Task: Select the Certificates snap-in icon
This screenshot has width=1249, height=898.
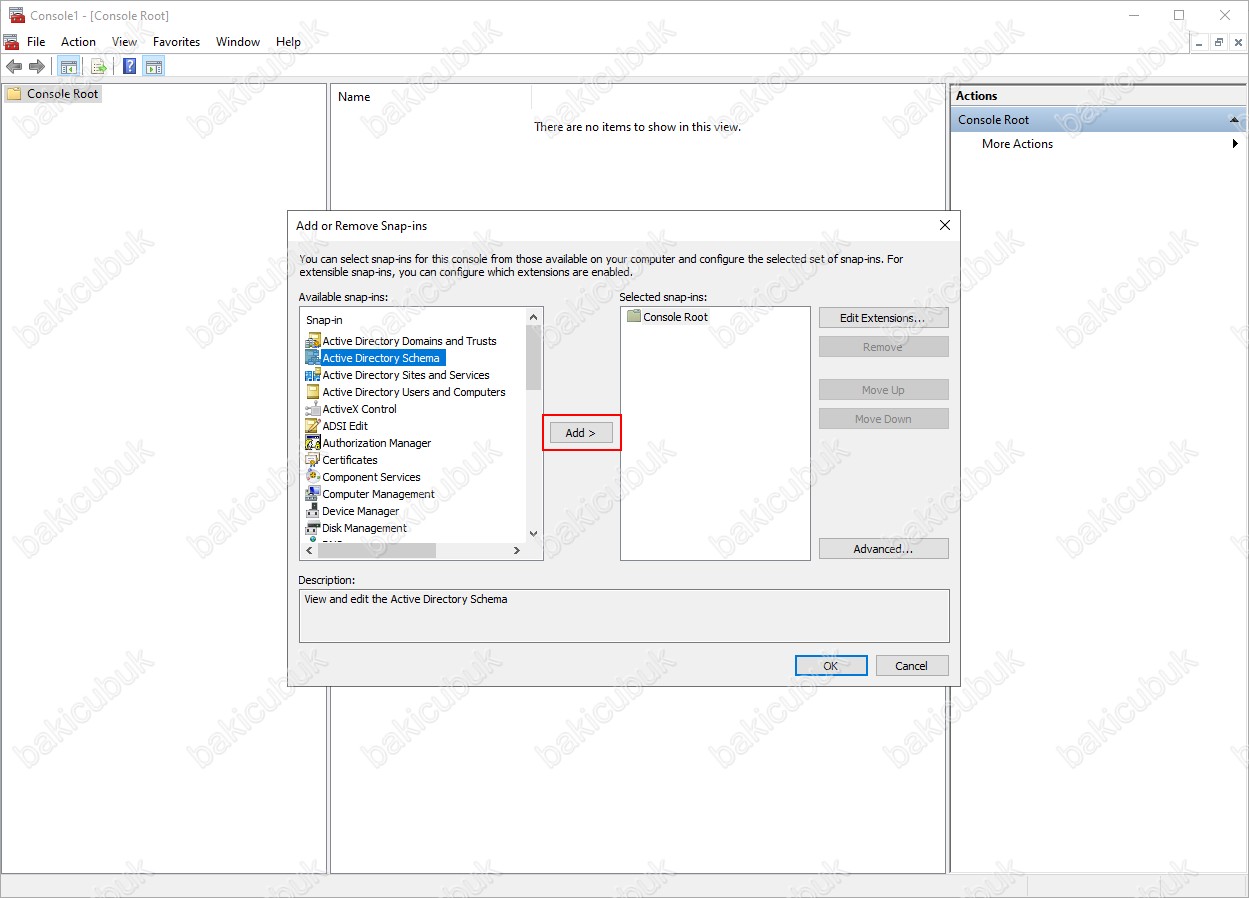Action: (x=313, y=460)
